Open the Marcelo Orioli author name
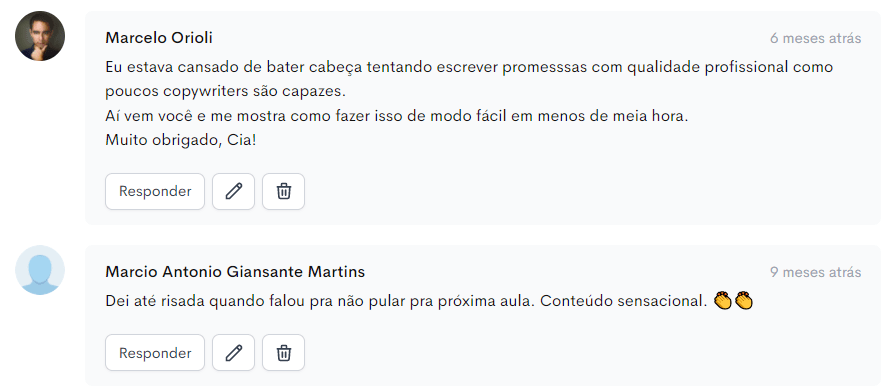 pyautogui.click(x=159, y=38)
